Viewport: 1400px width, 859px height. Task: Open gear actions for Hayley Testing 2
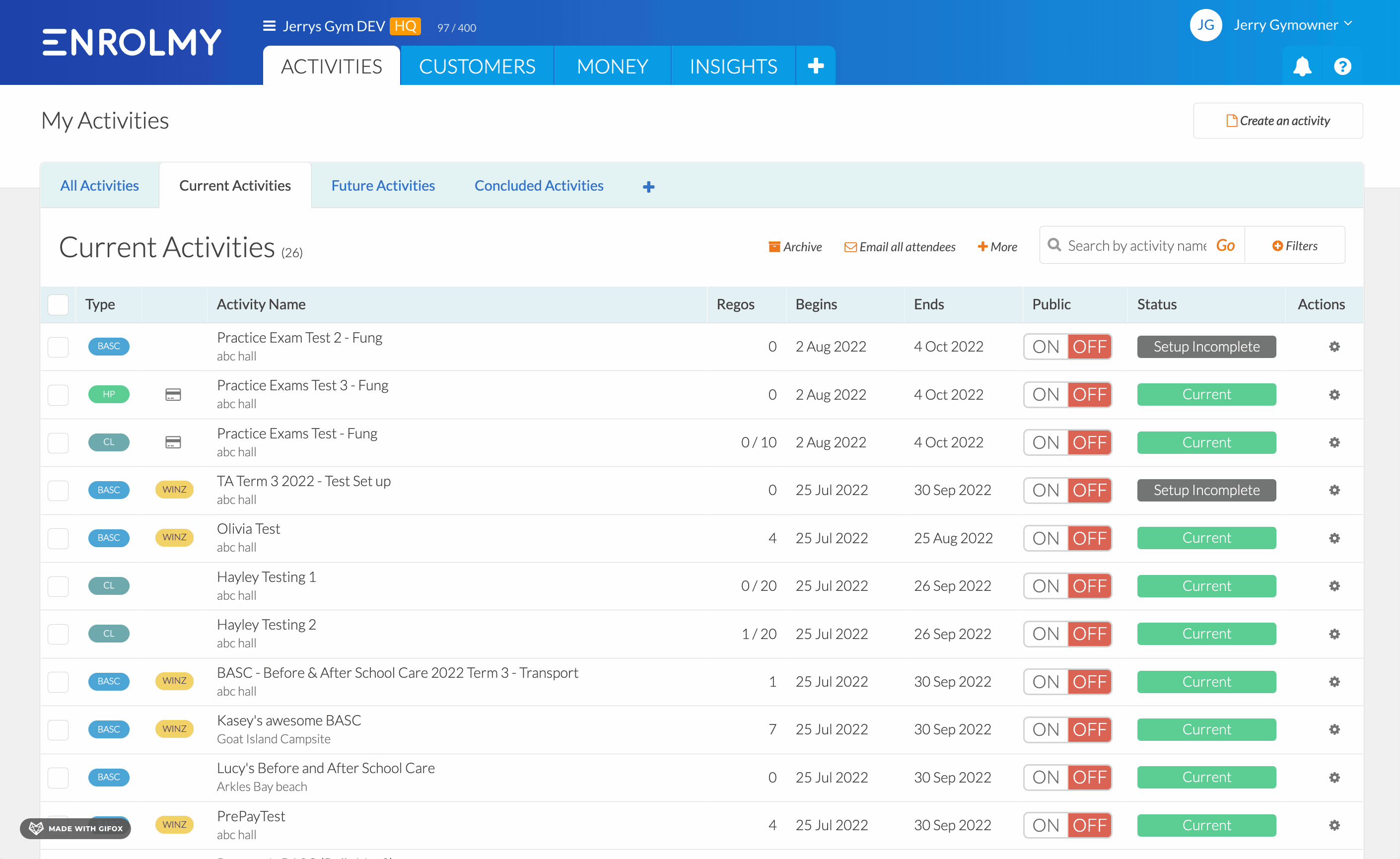coord(1334,634)
